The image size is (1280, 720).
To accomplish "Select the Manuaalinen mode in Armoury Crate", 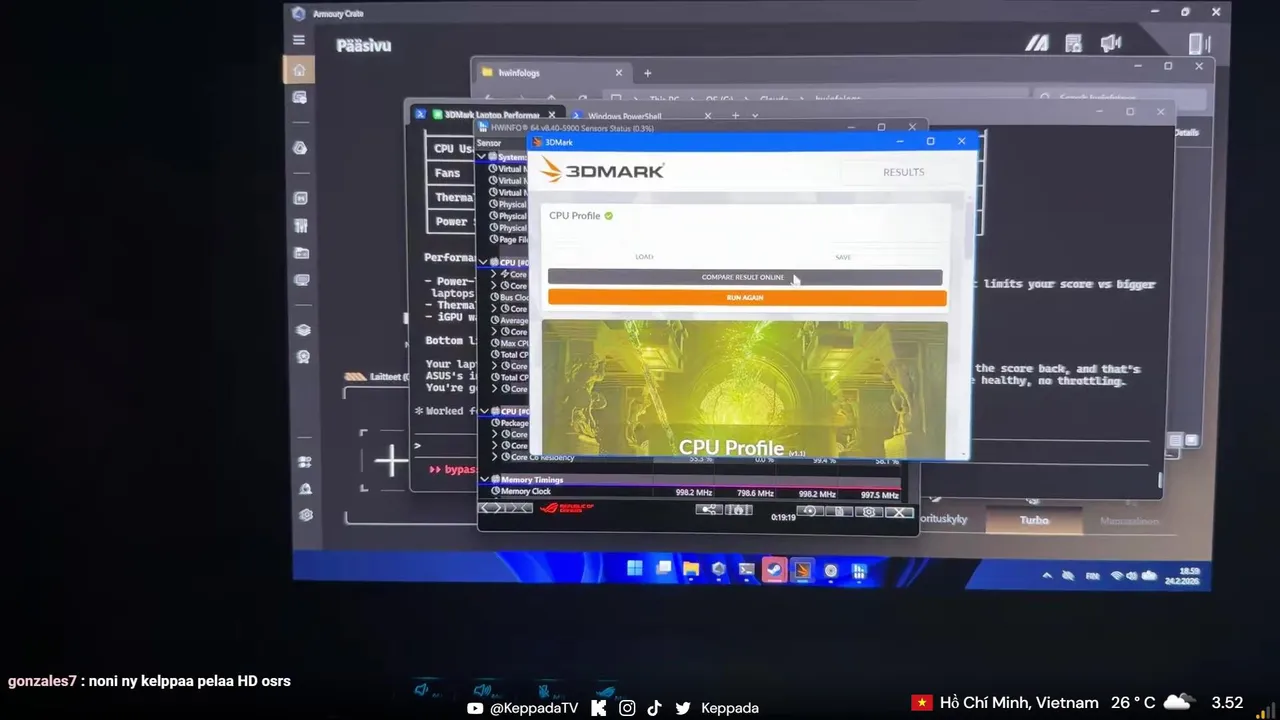I will pos(1129,521).
